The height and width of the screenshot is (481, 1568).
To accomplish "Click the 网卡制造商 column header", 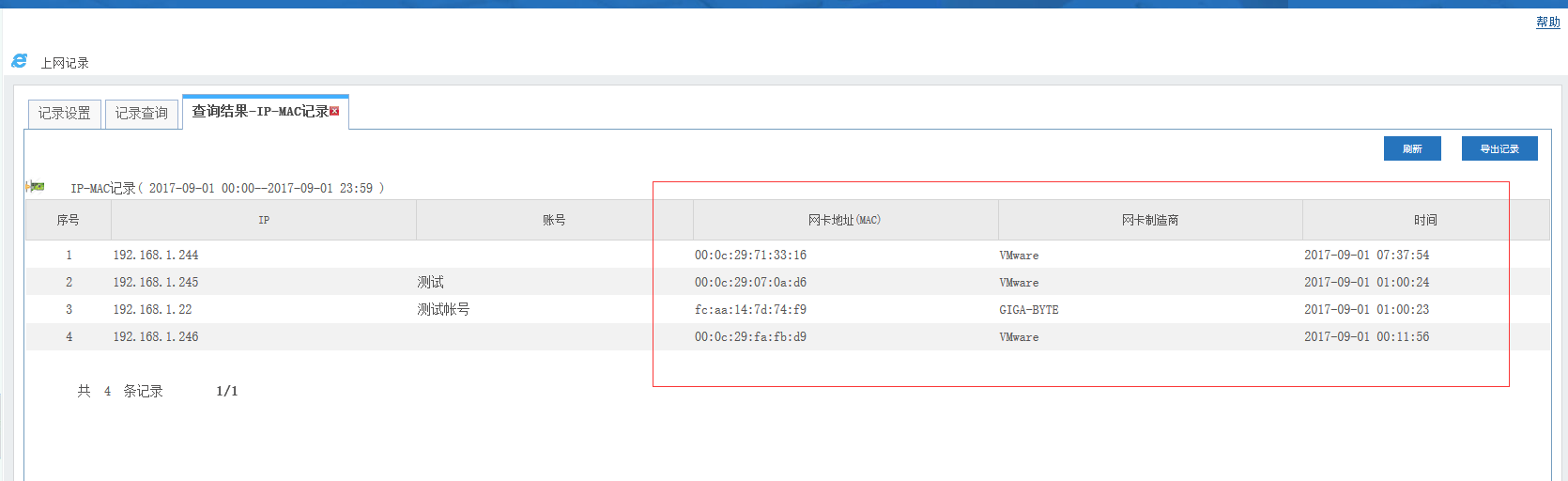I will point(1149,220).
